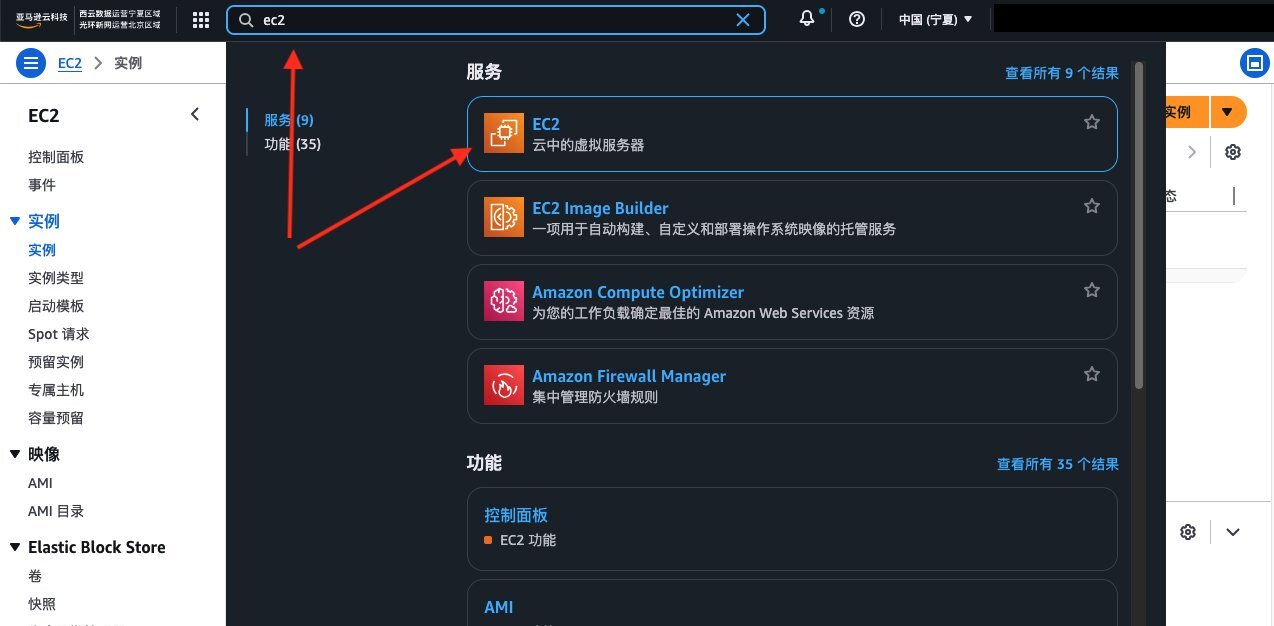The height and width of the screenshot is (626, 1274).
Task: Go to next page of instances
Action: coord(1191,152)
